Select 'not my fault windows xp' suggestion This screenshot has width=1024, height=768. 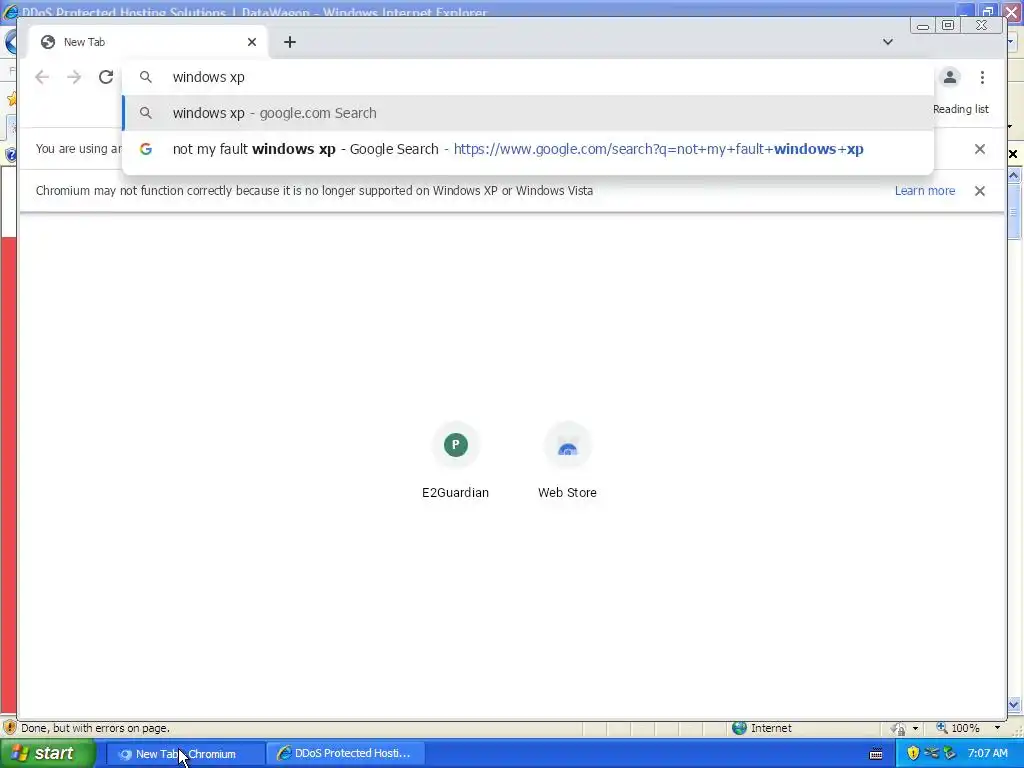(x=528, y=149)
